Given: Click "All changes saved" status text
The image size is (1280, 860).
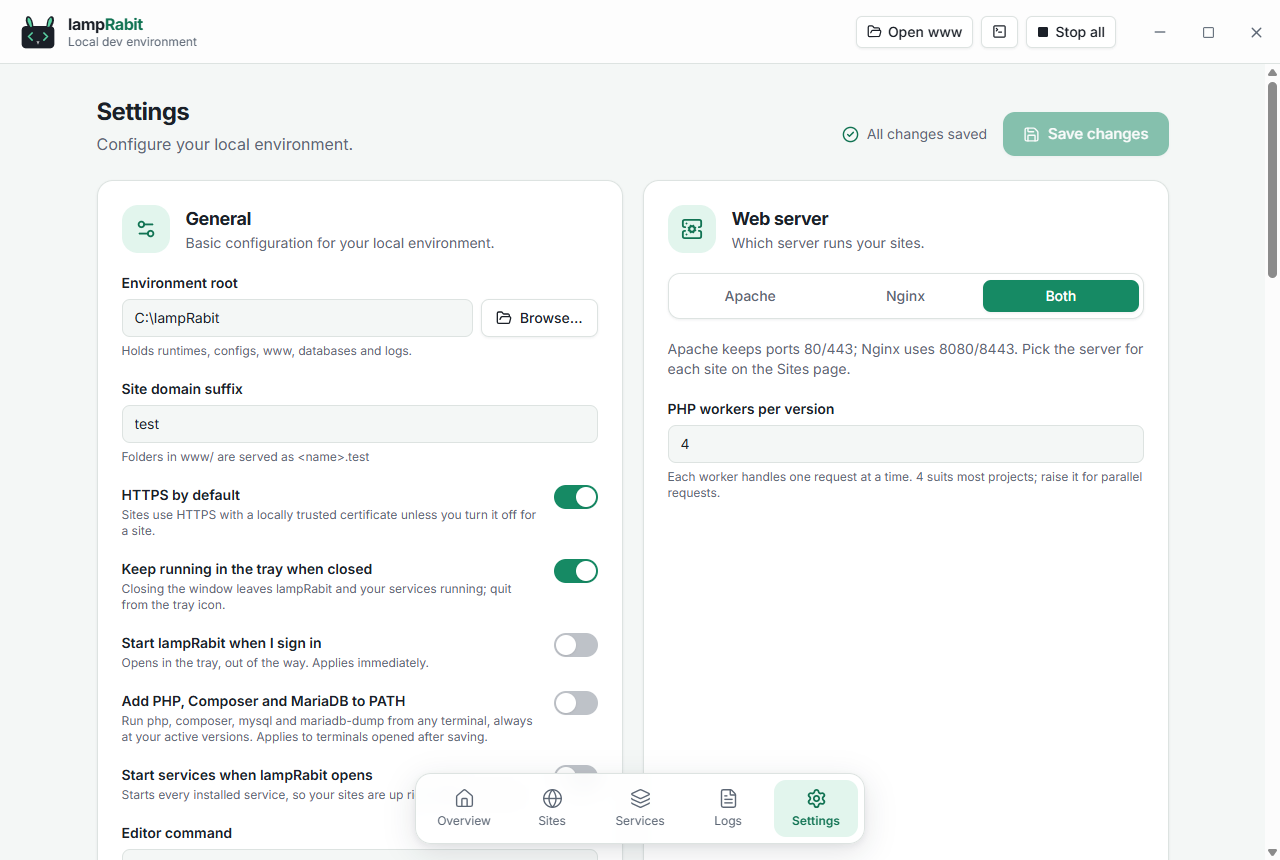Looking at the screenshot, I should pos(927,134).
